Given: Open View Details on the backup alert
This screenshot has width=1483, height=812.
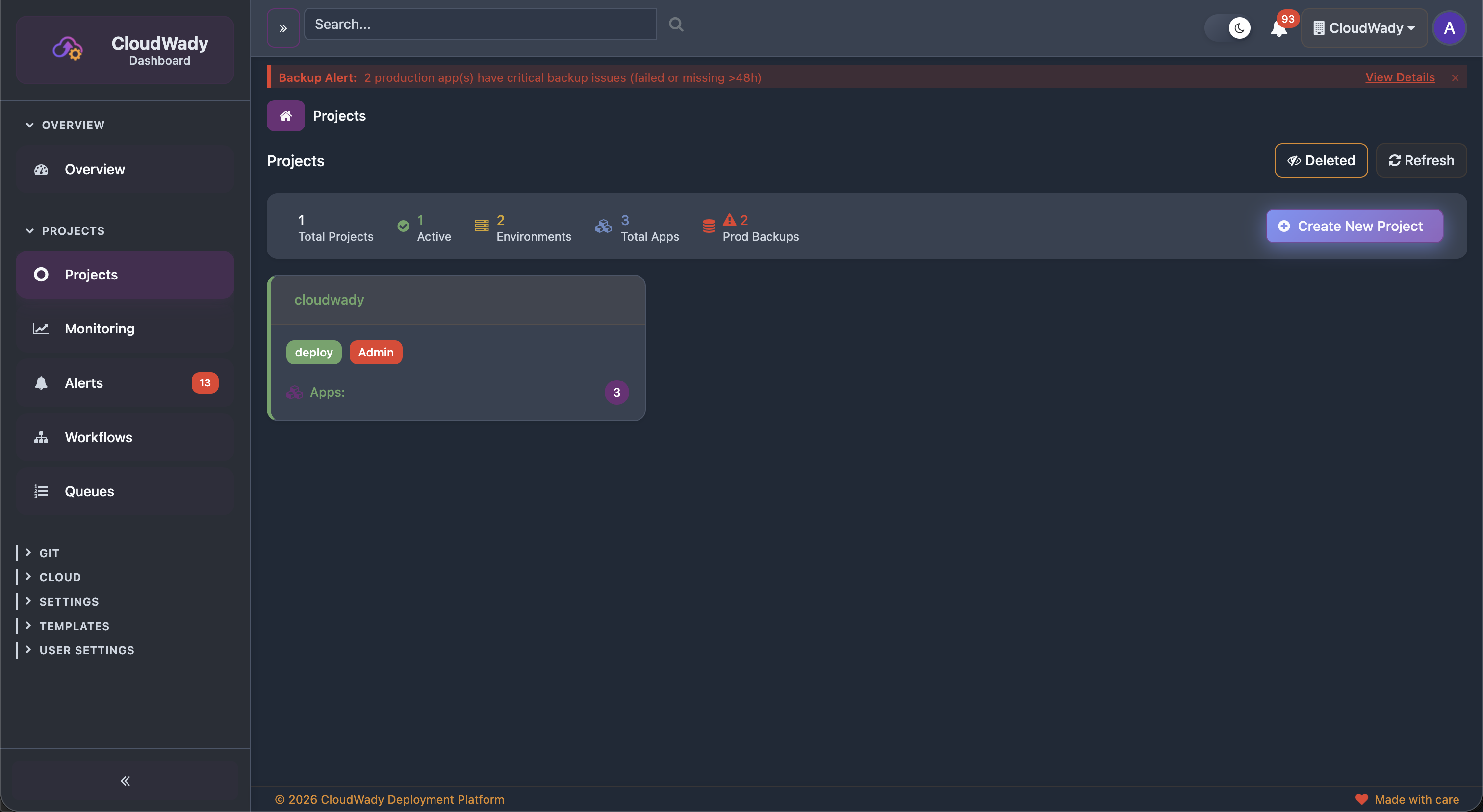Looking at the screenshot, I should [x=1400, y=76].
